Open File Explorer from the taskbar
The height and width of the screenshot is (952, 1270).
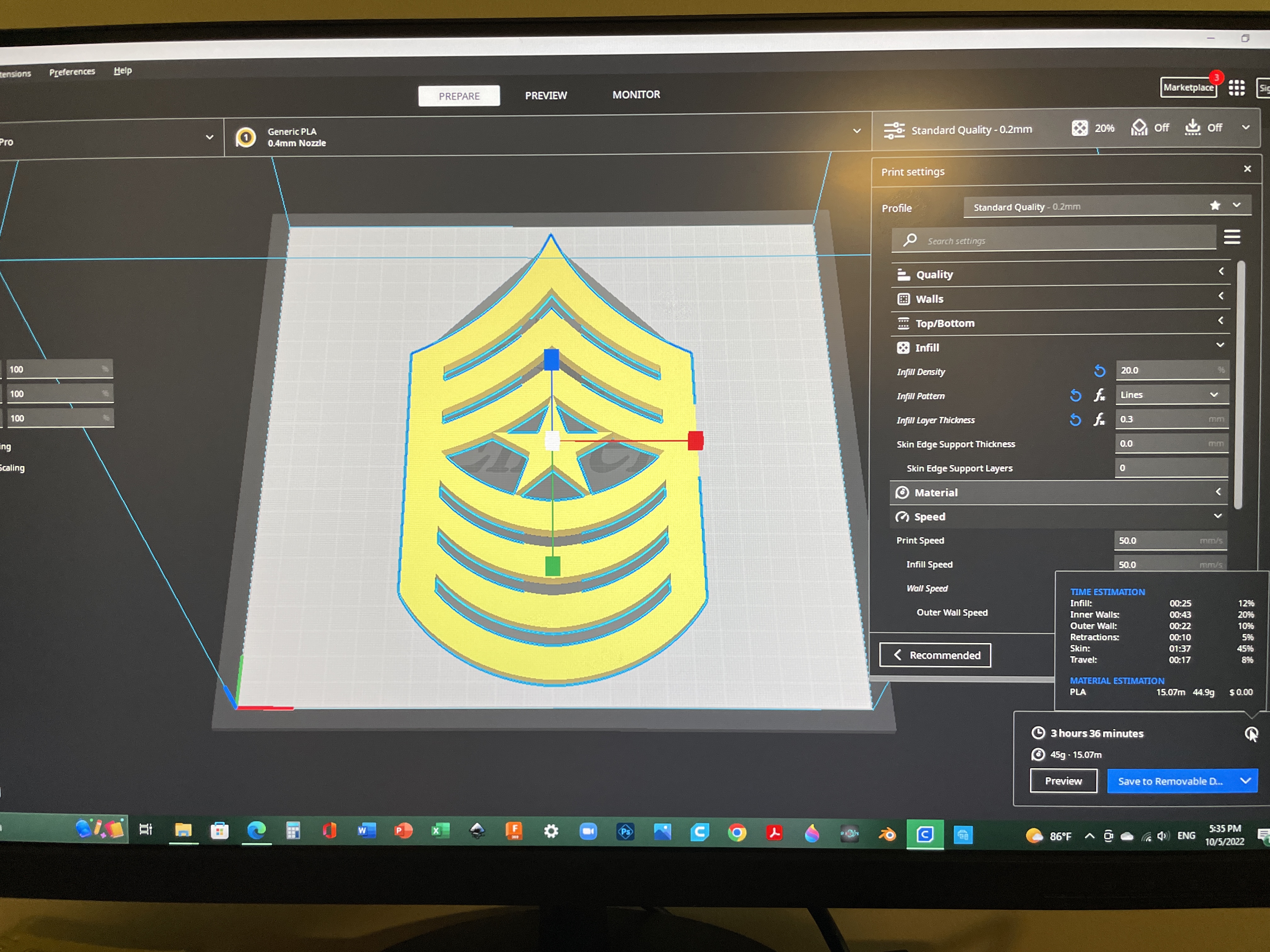[183, 830]
